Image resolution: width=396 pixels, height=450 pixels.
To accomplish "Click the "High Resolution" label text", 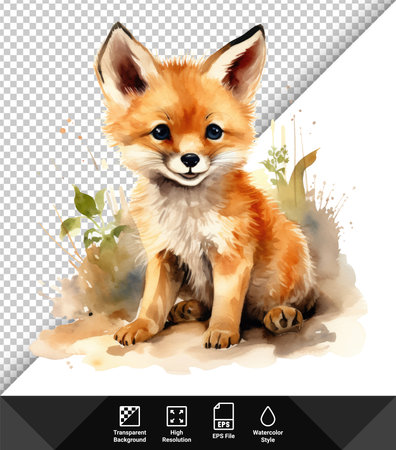I will point(177,436).
